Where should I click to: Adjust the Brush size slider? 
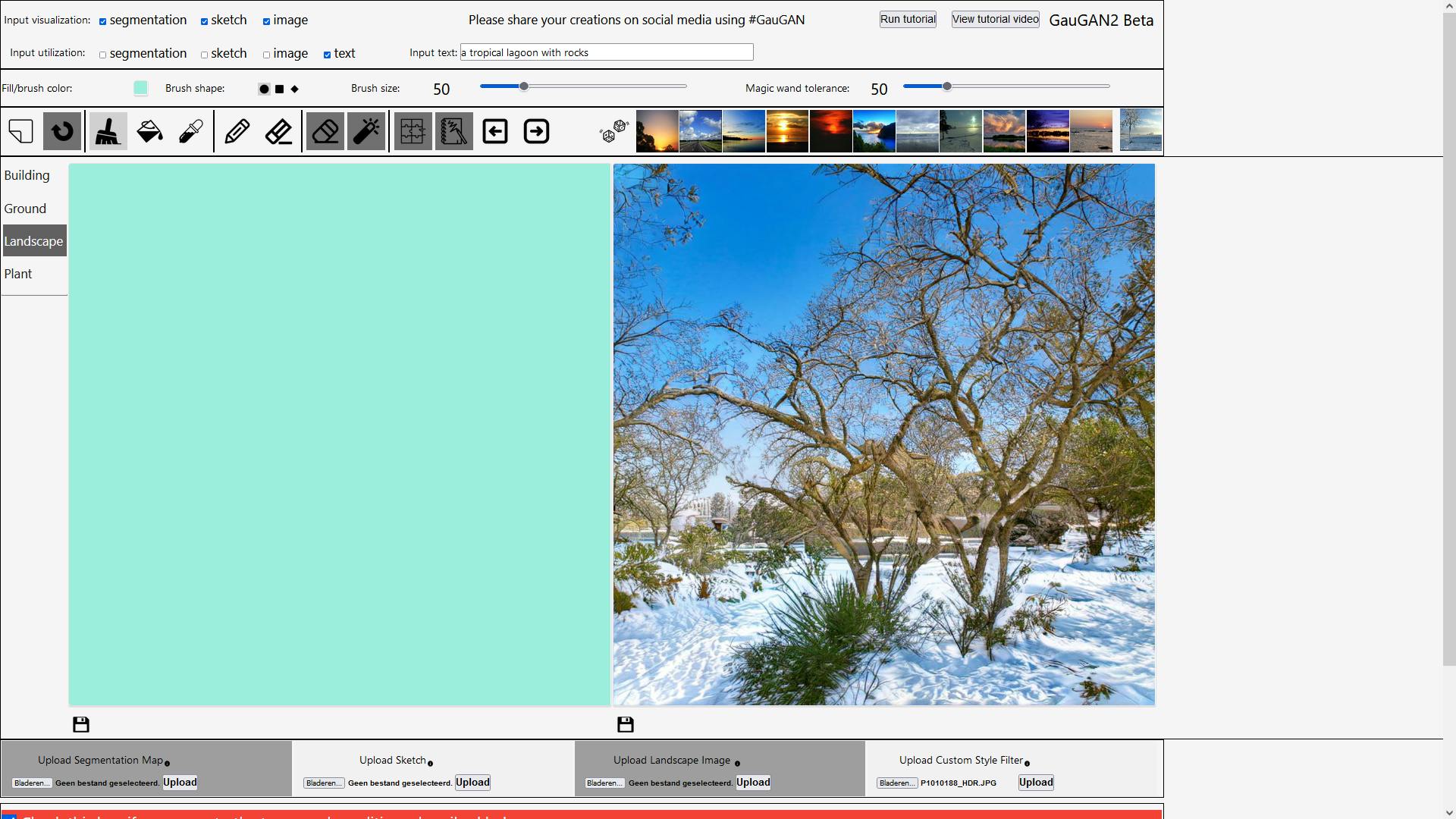pyautogui.click(x=524, y=86)
